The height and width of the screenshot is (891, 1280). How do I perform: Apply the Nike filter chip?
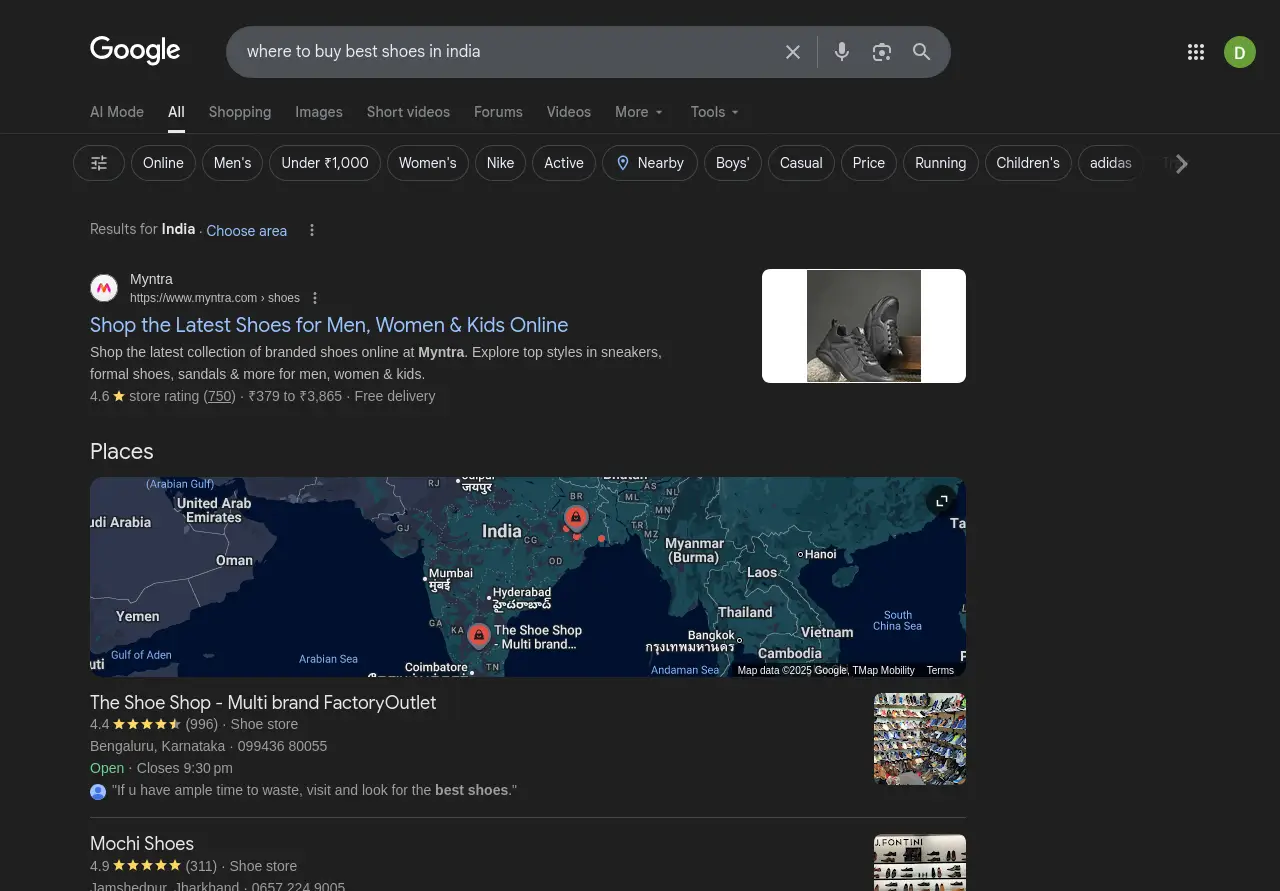500,163
